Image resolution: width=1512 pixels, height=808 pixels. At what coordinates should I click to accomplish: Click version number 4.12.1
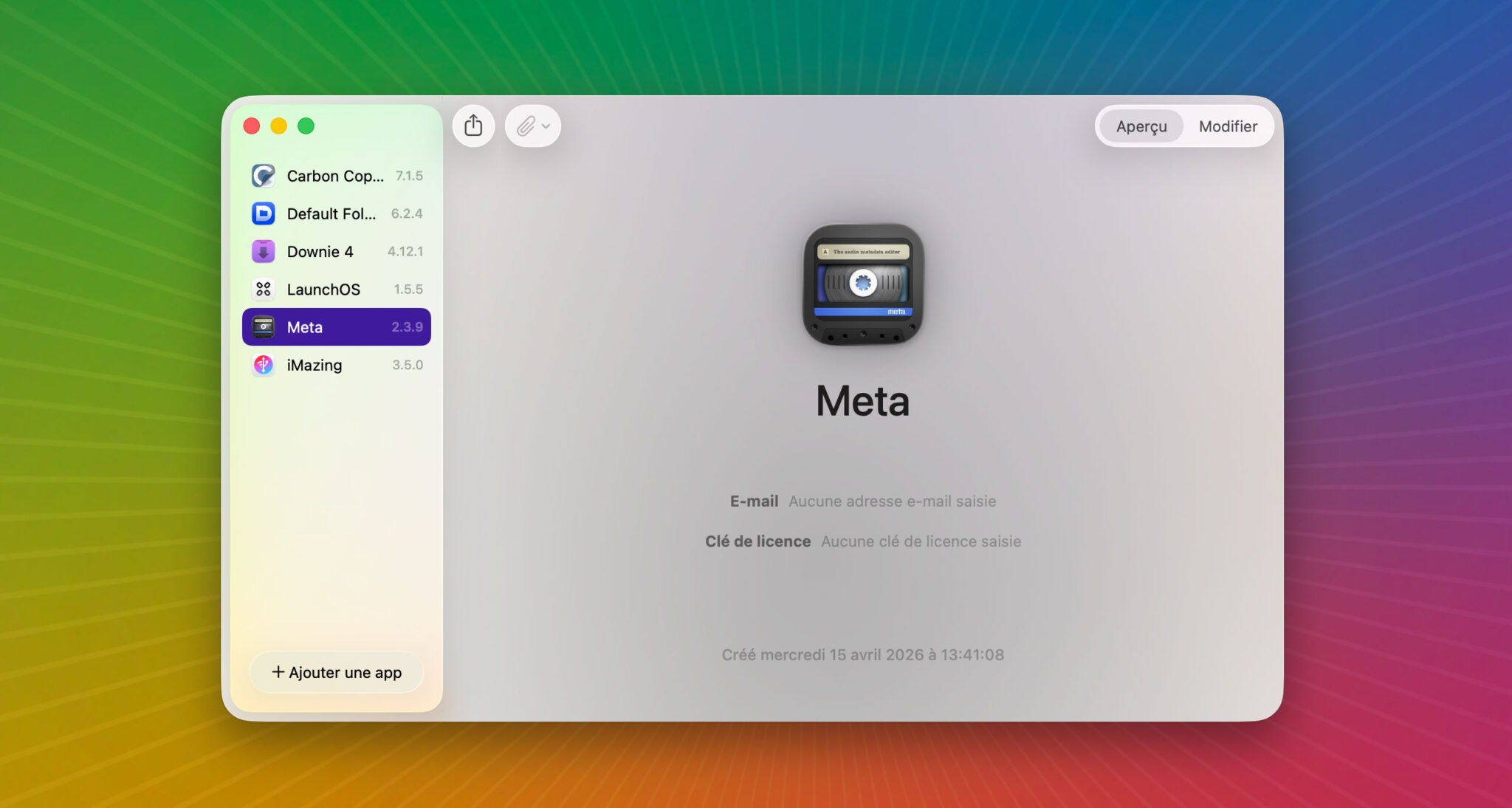coord(405,251)
